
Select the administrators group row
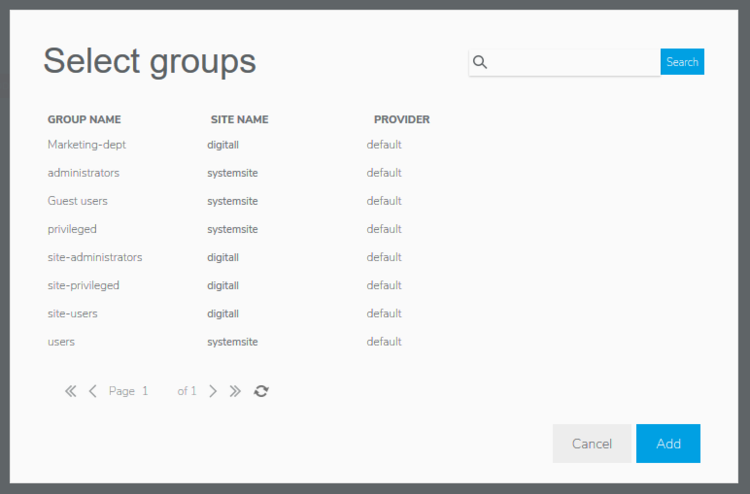point(83,173)
